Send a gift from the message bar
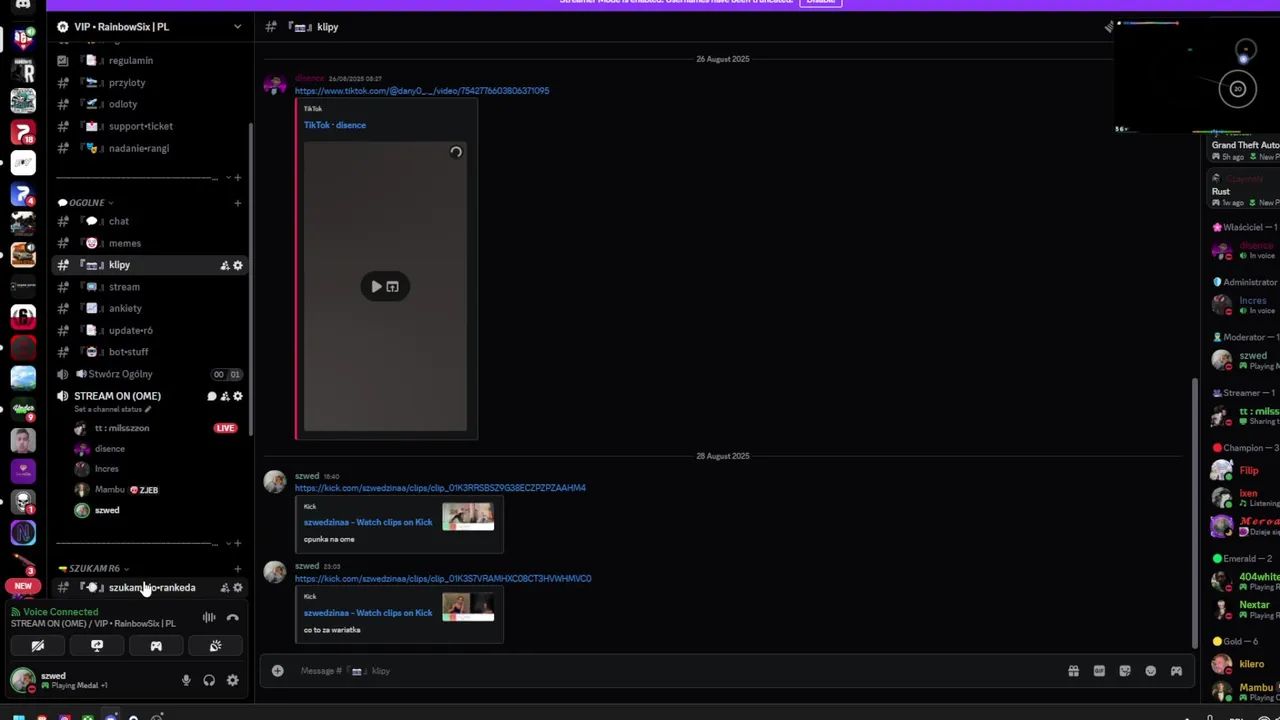 1073,671
